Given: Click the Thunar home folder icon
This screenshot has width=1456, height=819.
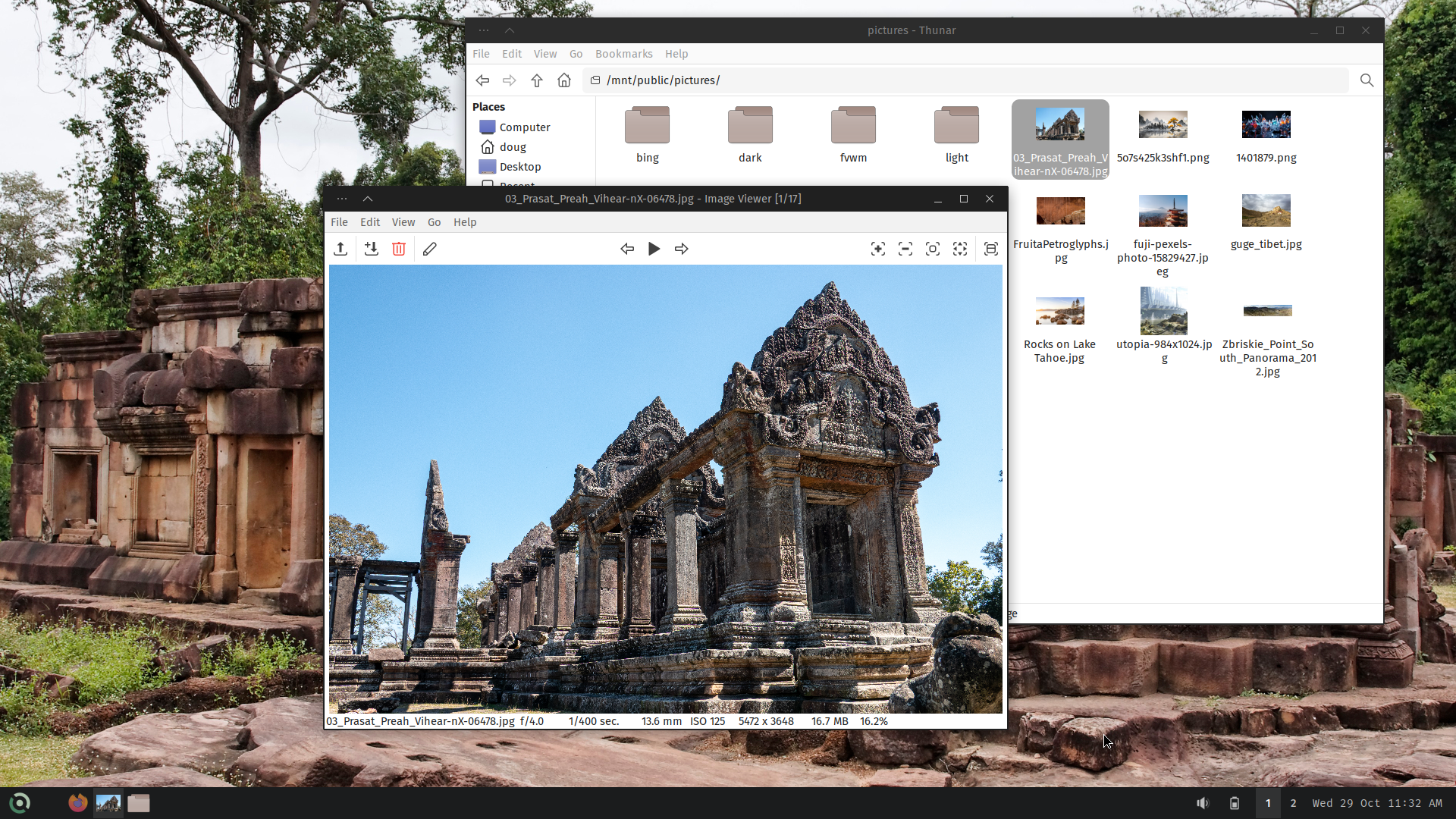Looking at the screenshot, I should coord(564,80).
